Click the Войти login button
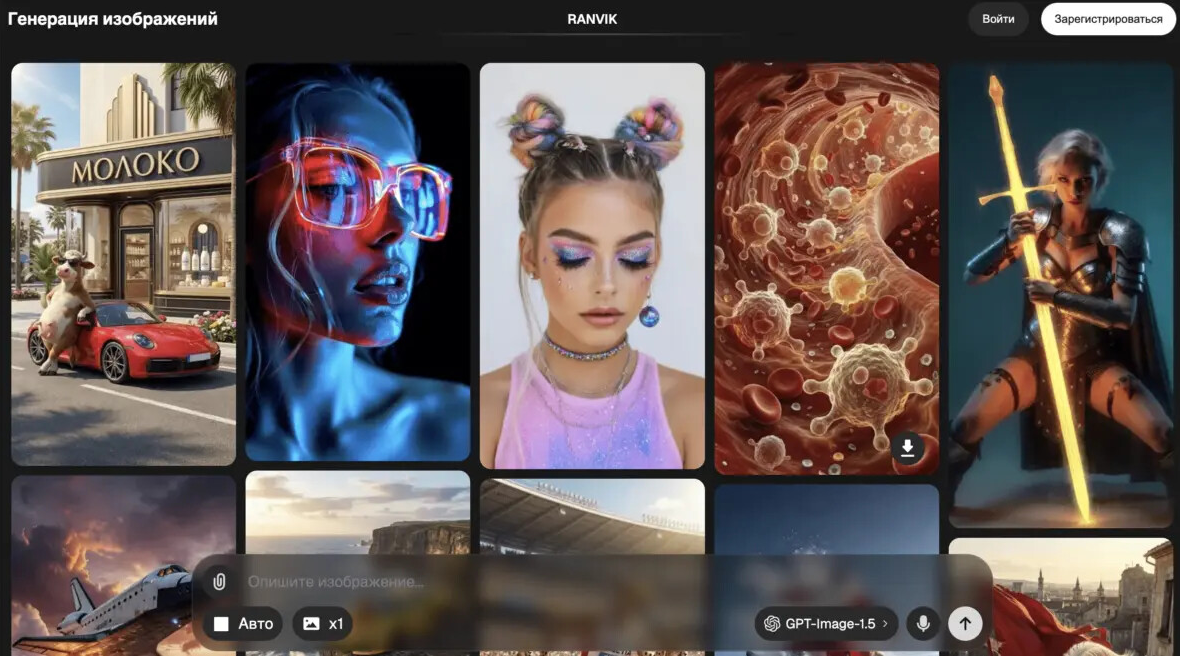 (998, 19)
